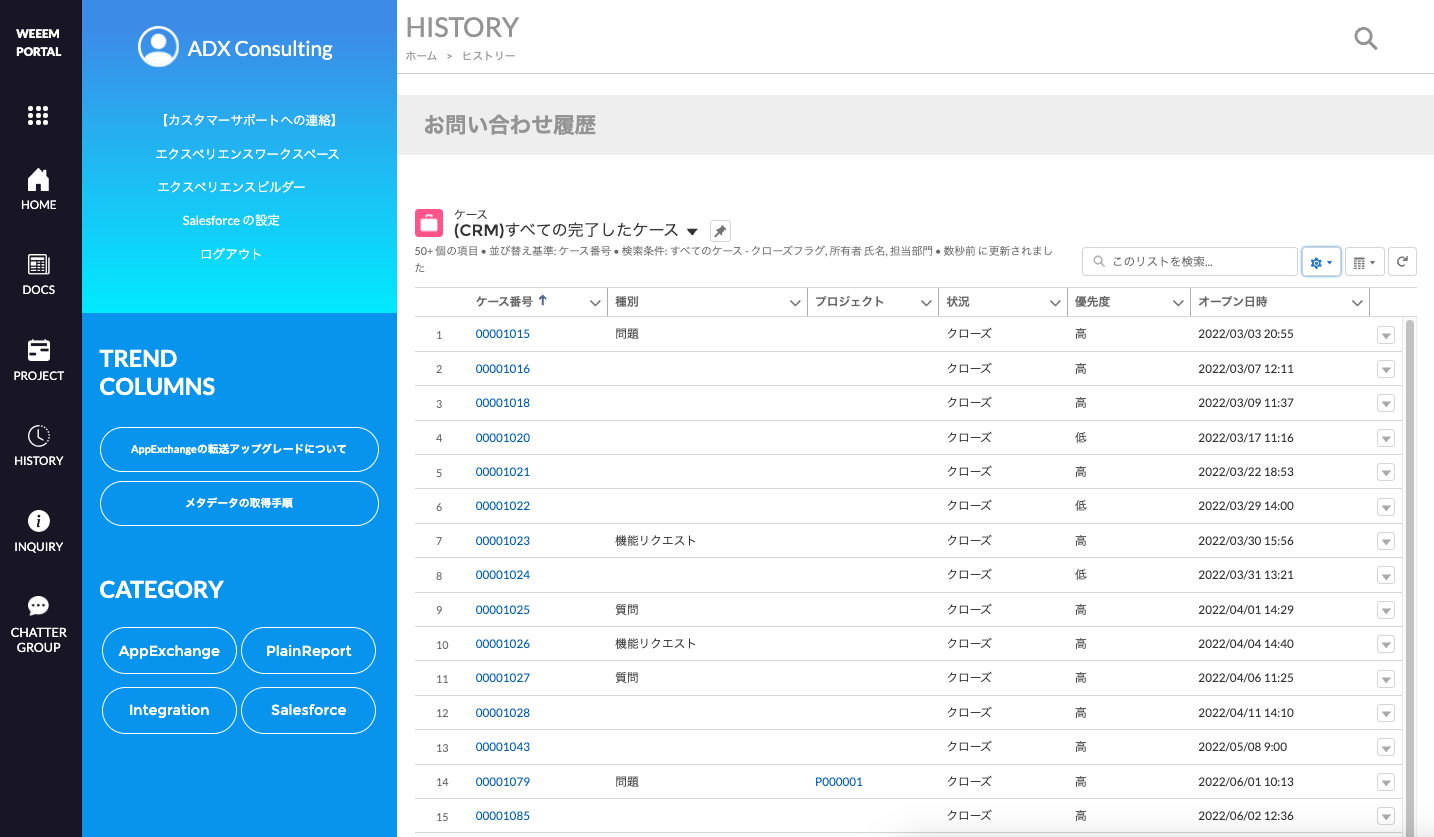Viewport: 1434px width, 837px height.
Task: Refresh the case list
Action: [1402, 261]
